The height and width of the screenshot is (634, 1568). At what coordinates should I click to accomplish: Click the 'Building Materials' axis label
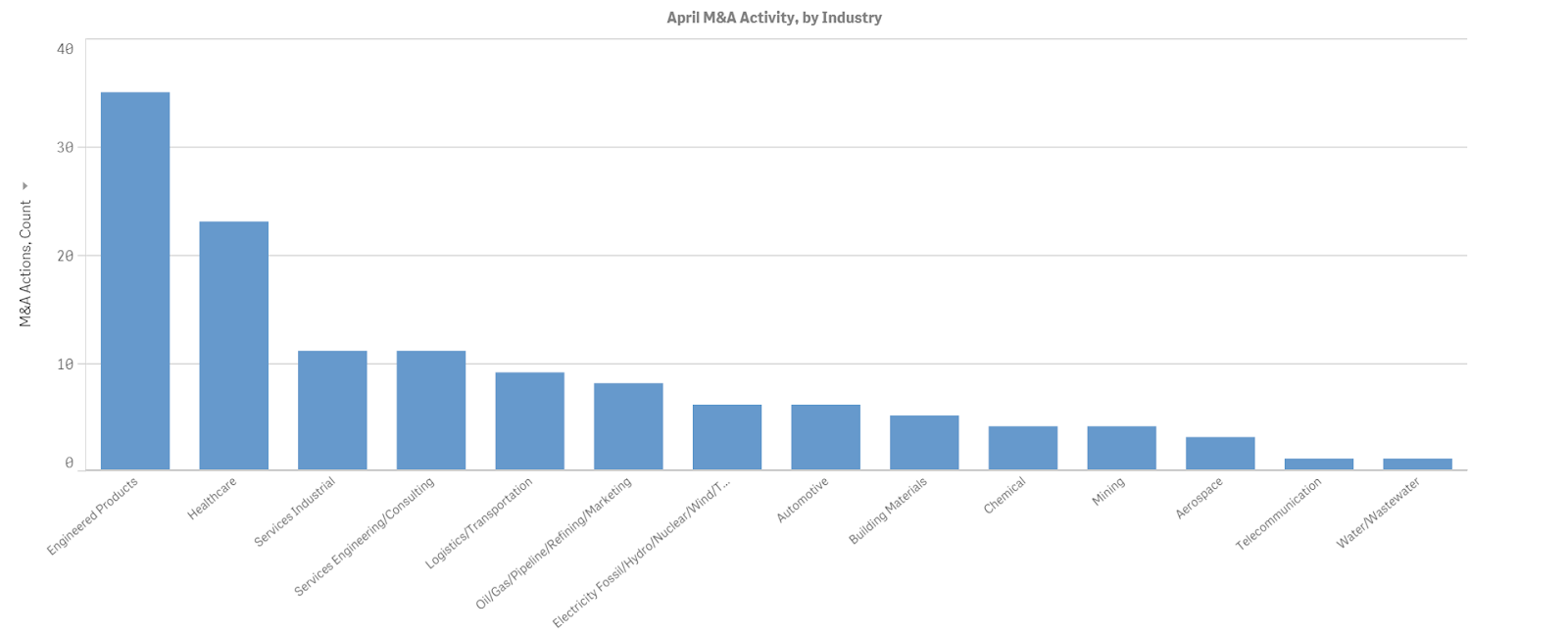[x=889, y=511]
